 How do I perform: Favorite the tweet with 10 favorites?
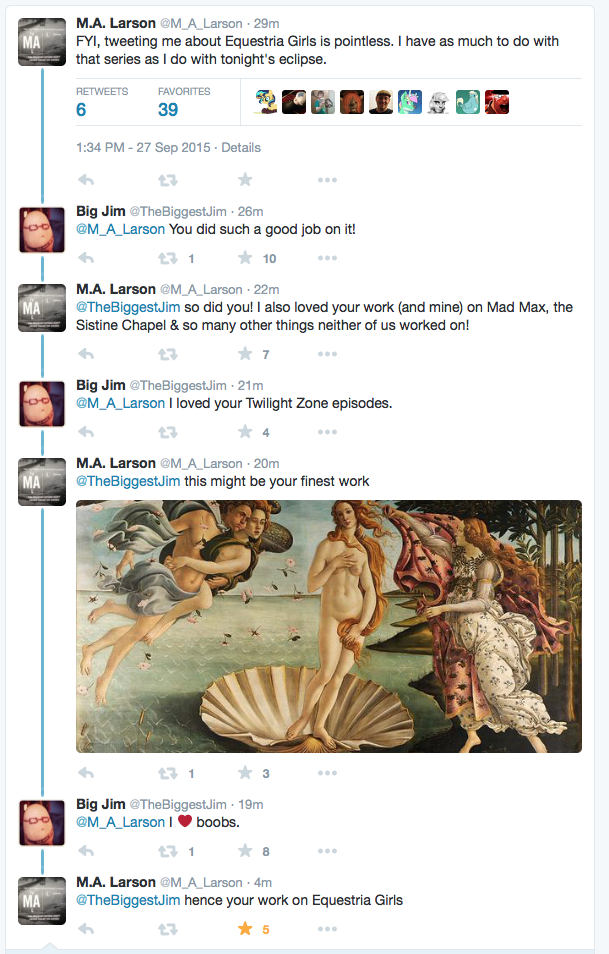point(245,258)
